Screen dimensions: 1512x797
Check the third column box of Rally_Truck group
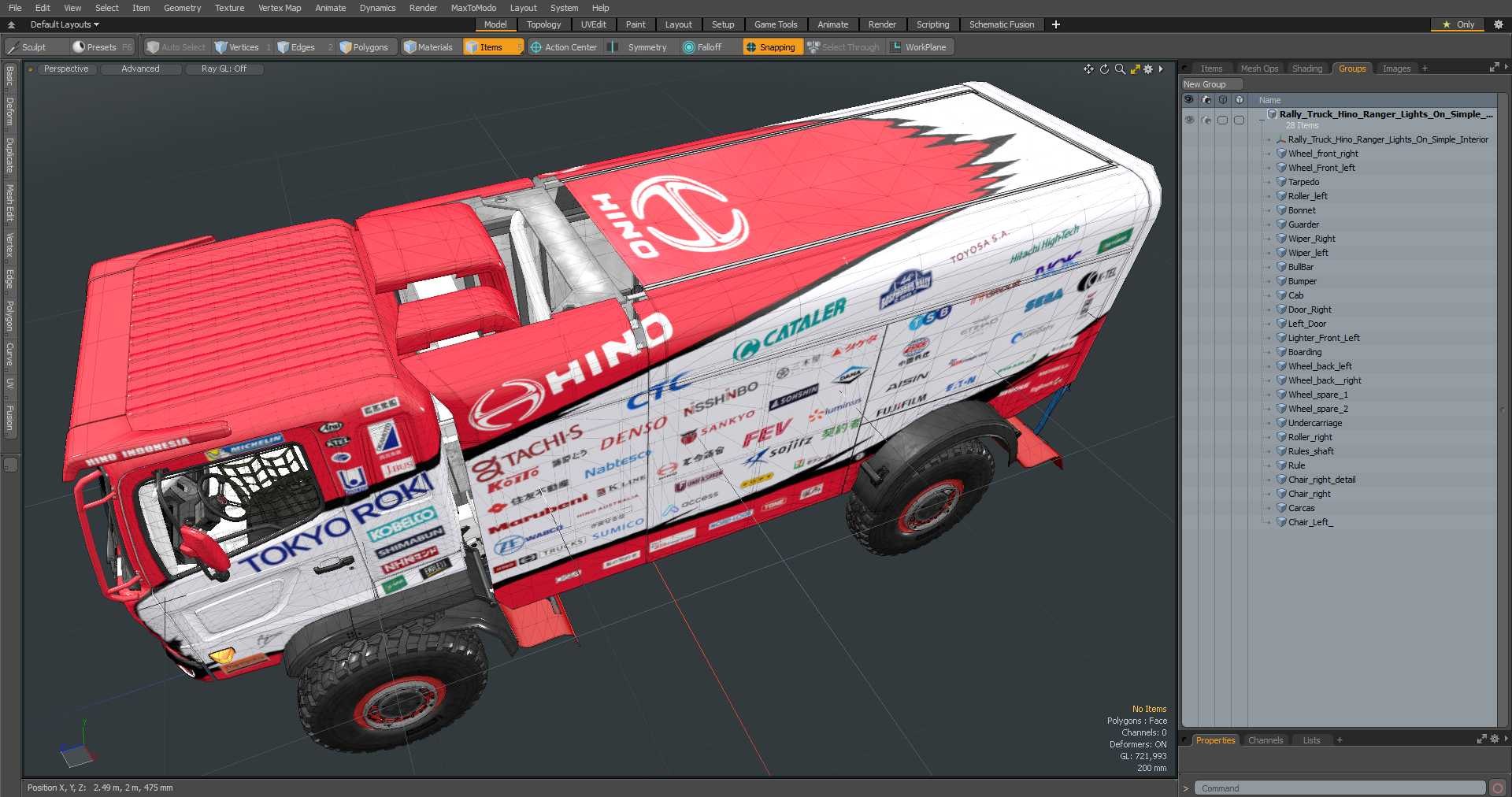[x=1222, y=120]
